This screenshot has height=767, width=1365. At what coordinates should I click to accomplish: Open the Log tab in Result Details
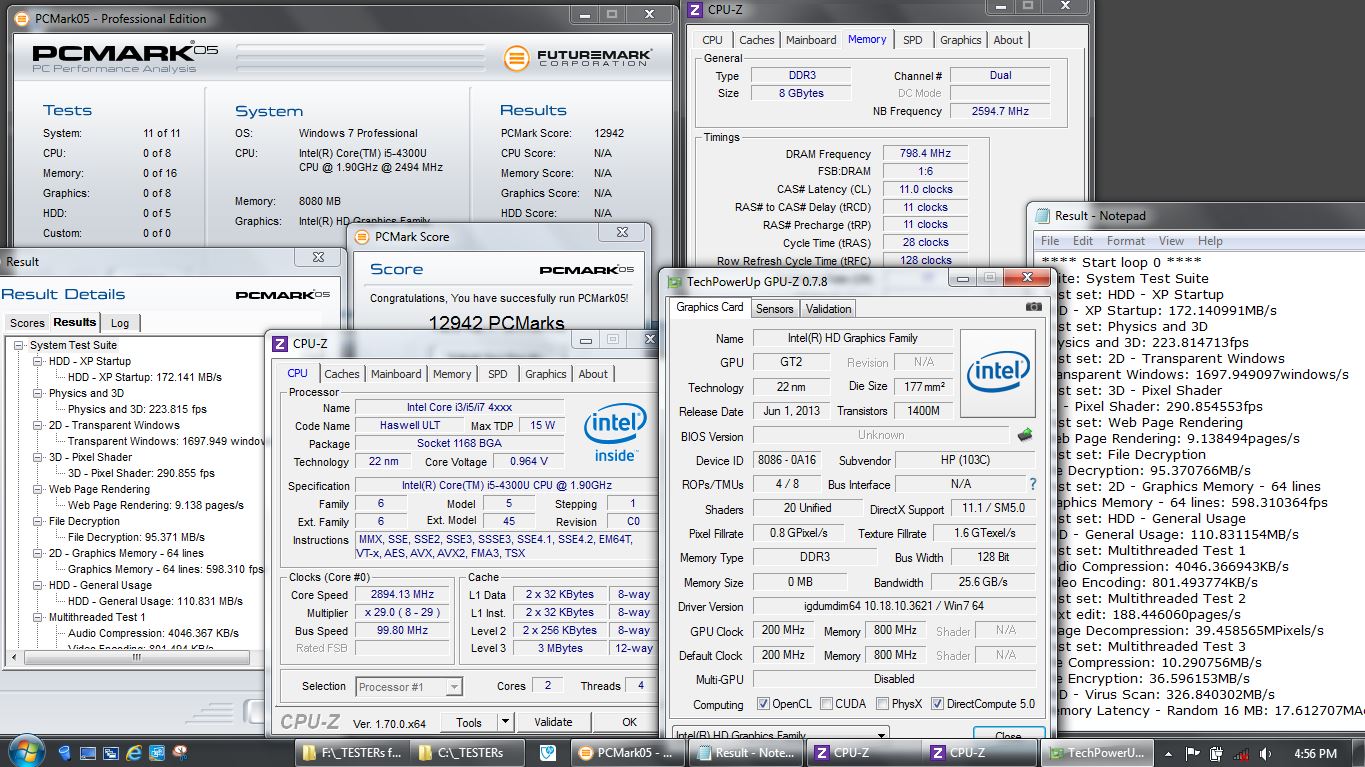tap(120, 323)
